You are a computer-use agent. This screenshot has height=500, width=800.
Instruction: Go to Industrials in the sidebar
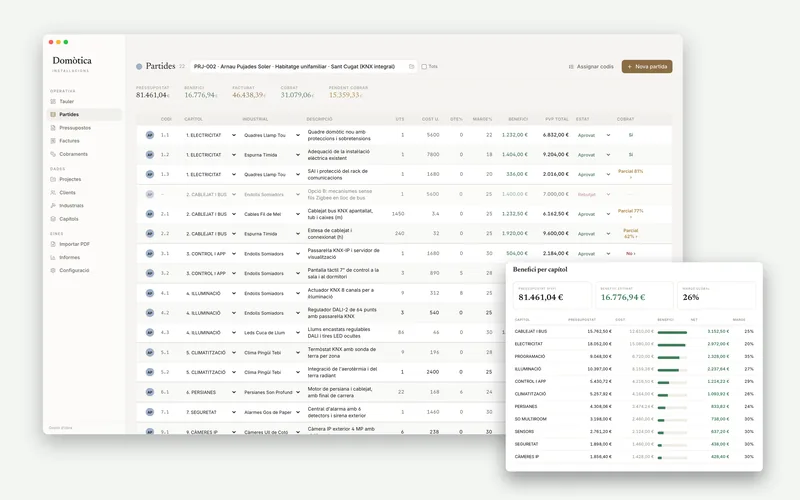click(x=84, y=206)
